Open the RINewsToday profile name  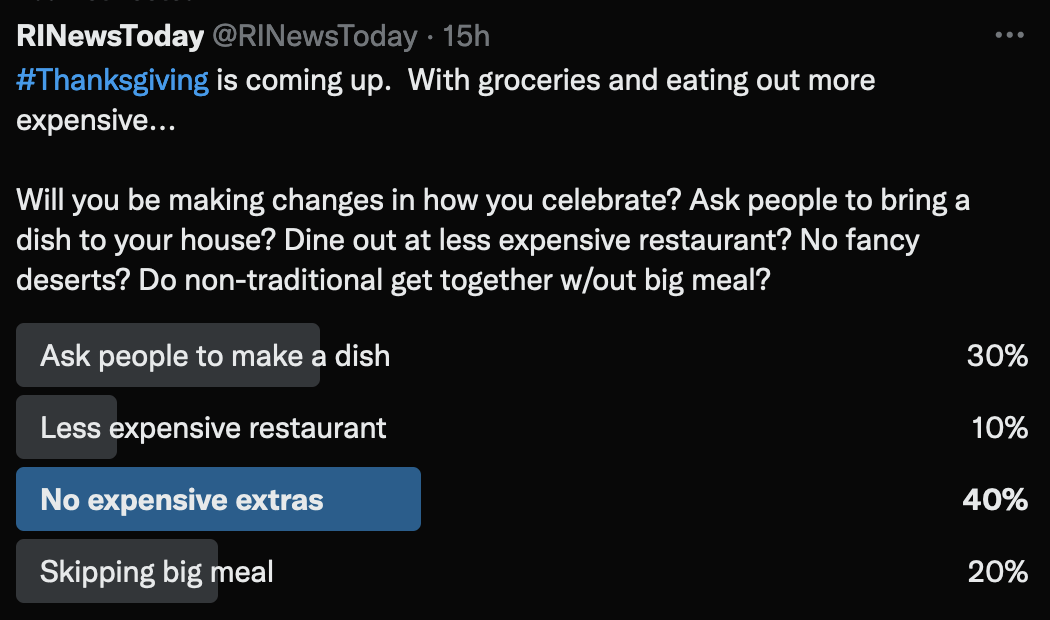click(x=110, y=37)
